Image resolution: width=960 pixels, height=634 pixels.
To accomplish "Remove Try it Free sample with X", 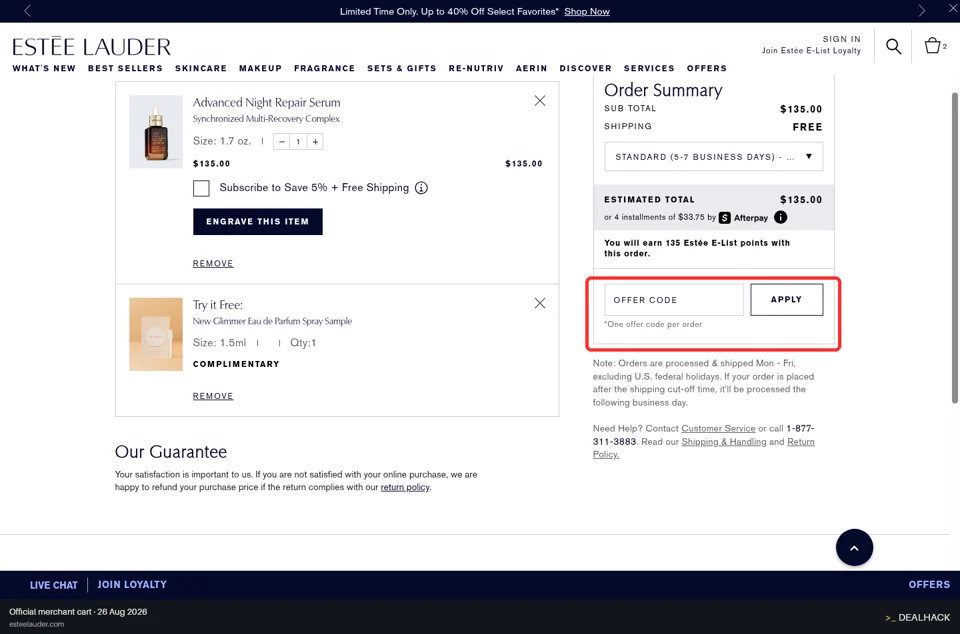I will click(539, 303).
